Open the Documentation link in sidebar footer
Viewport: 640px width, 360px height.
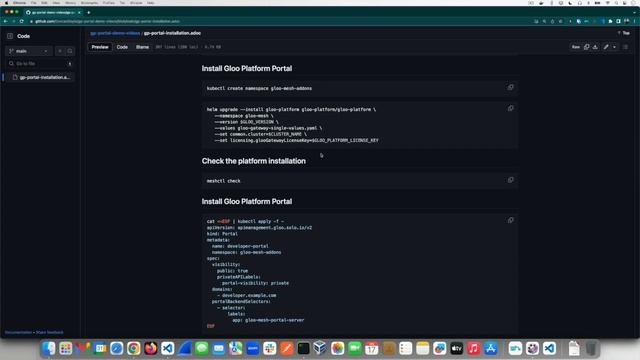[x=18, y=332]
